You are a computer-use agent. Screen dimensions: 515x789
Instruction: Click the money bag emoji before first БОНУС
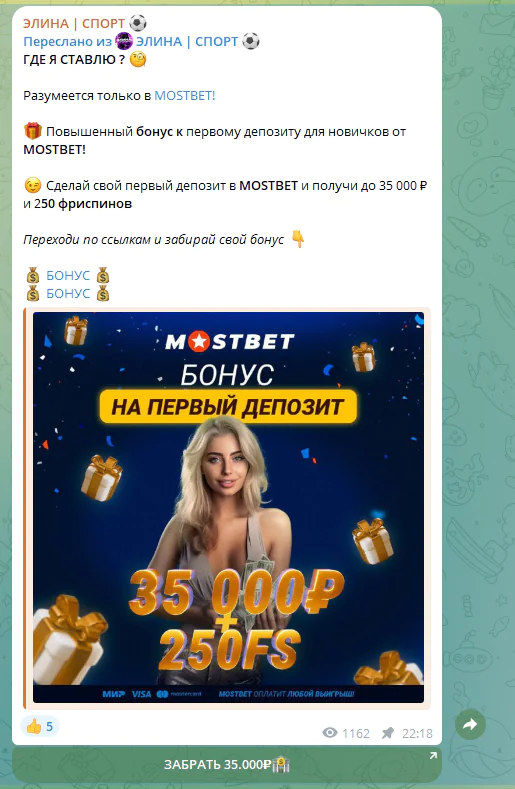tap(33, 276)
